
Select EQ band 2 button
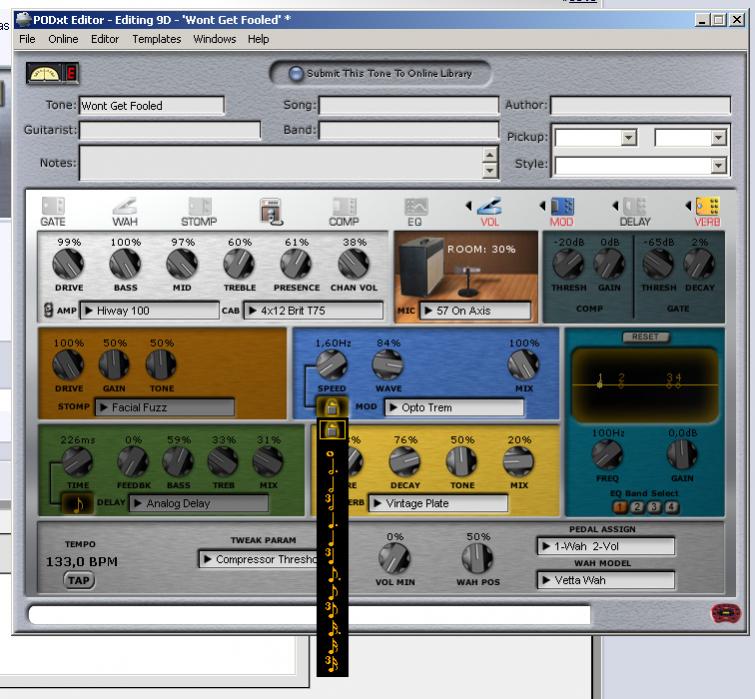637,507
